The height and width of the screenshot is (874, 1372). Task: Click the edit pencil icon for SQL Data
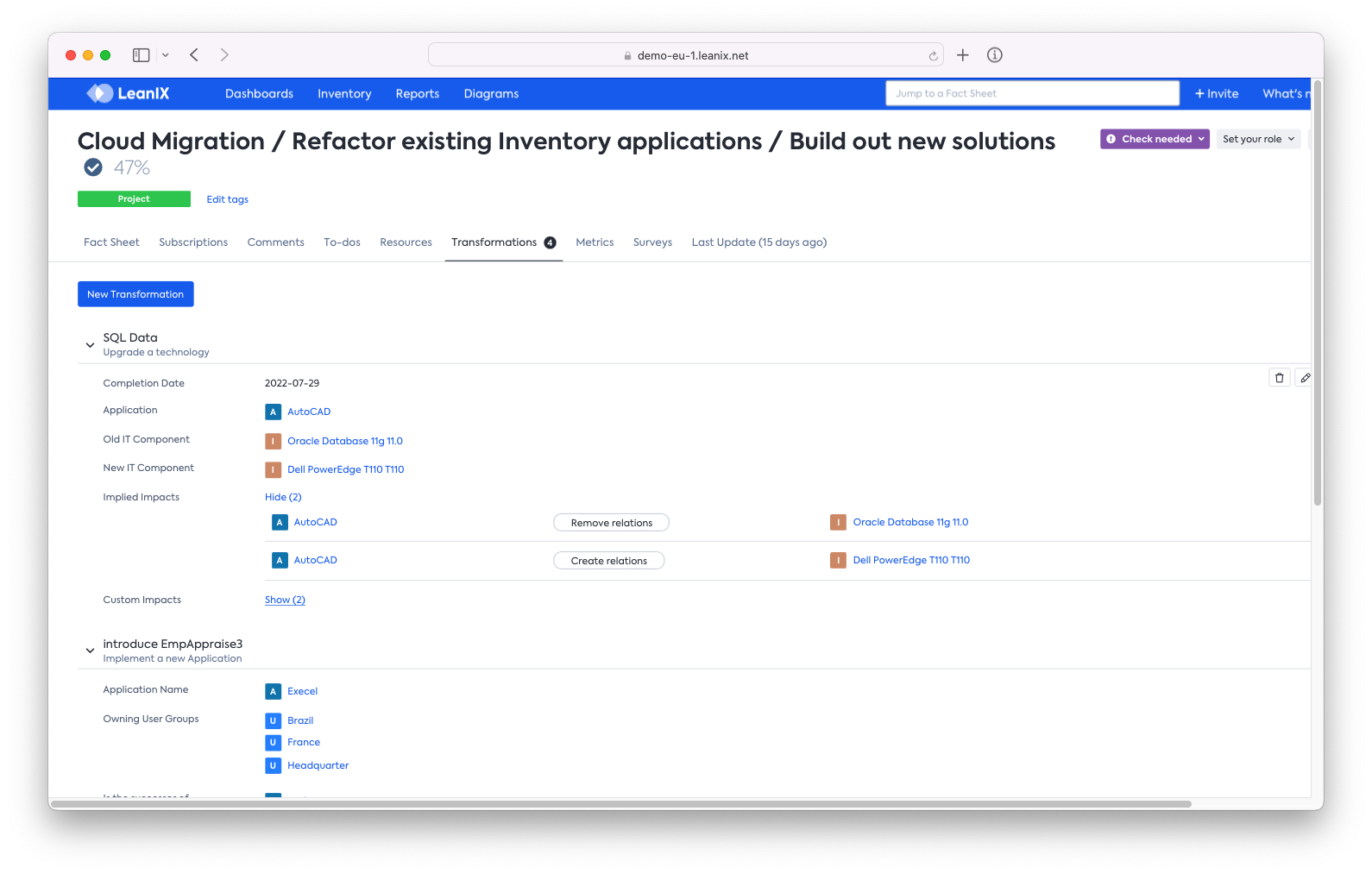pos(1305,378)
